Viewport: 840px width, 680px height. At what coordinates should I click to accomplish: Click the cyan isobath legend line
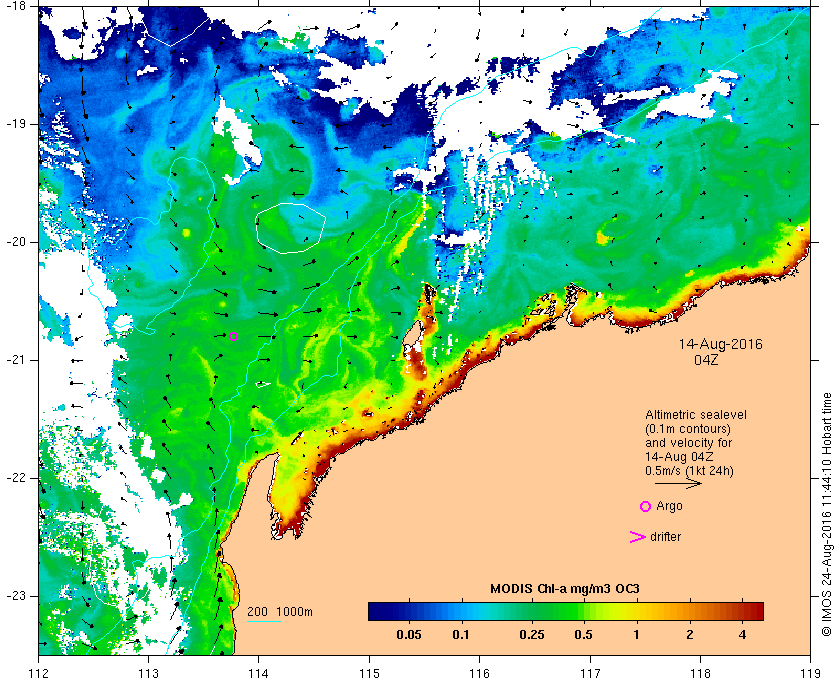(x=264, y=622)
